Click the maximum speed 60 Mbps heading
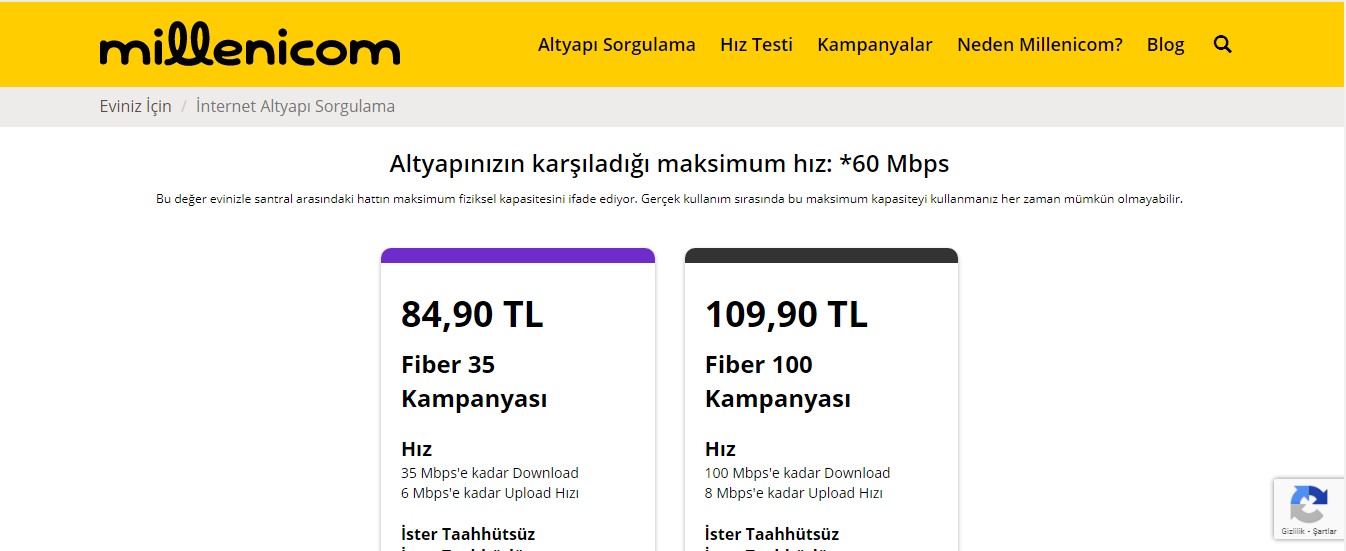 click(669, 164)
